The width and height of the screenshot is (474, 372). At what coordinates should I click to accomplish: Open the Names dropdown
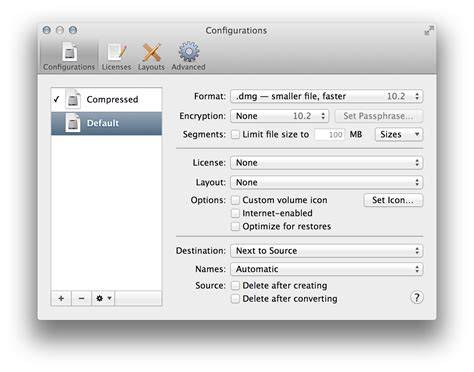[327, 269]
